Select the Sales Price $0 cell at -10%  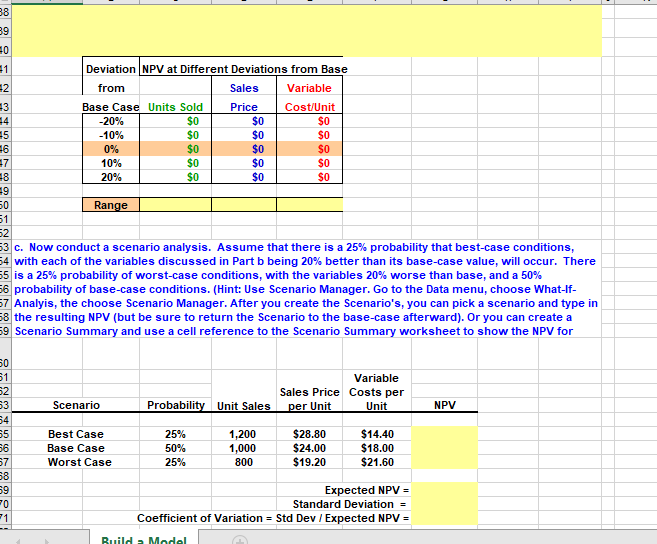click(244, 135)
